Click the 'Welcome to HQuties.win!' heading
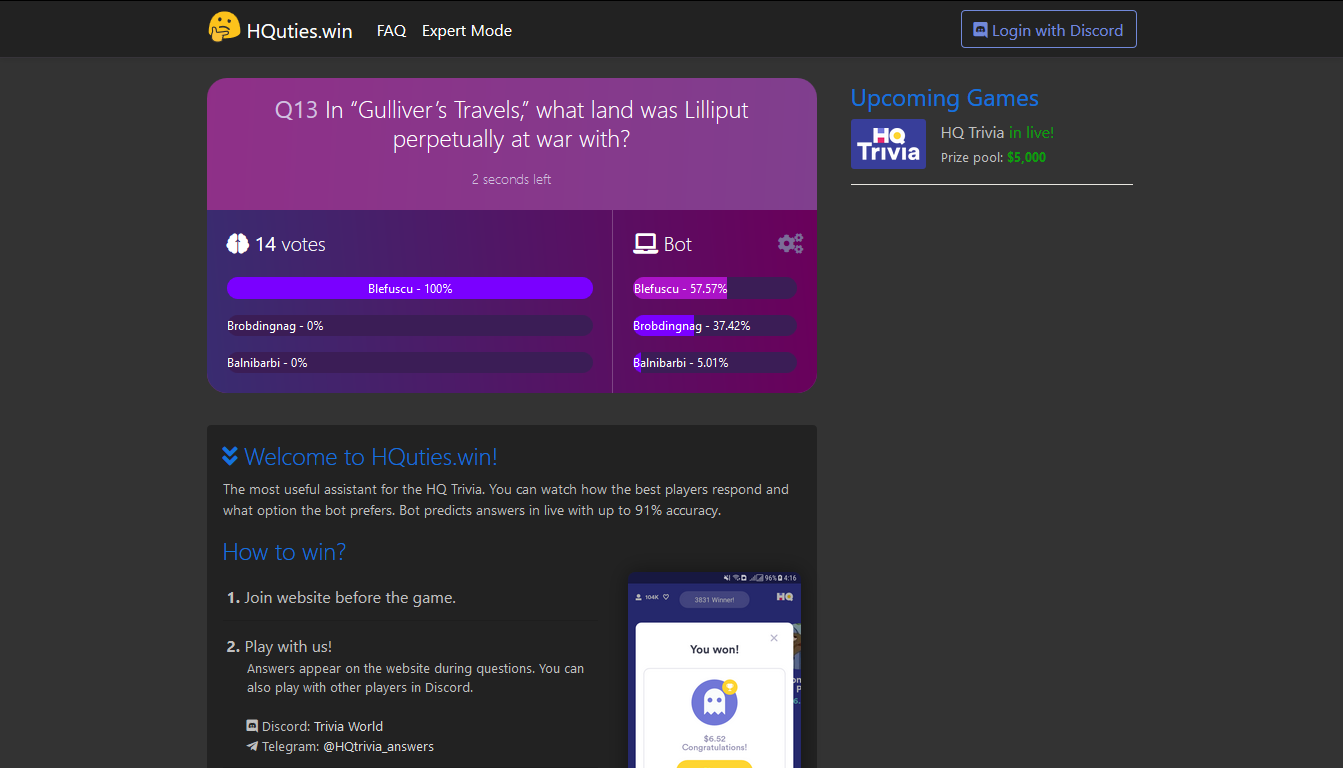1343x768 pixels. tap(371, 457)
